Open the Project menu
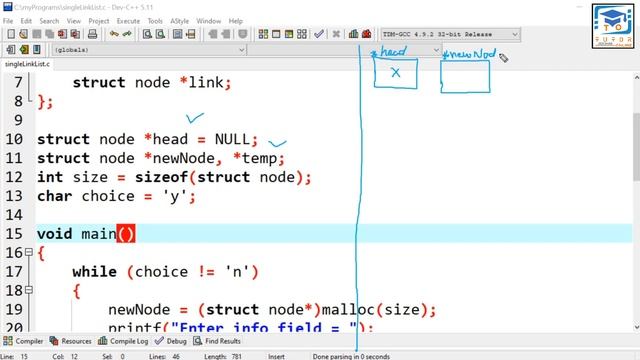The width and height of the screenshot is (640, 360). [99, 21]
